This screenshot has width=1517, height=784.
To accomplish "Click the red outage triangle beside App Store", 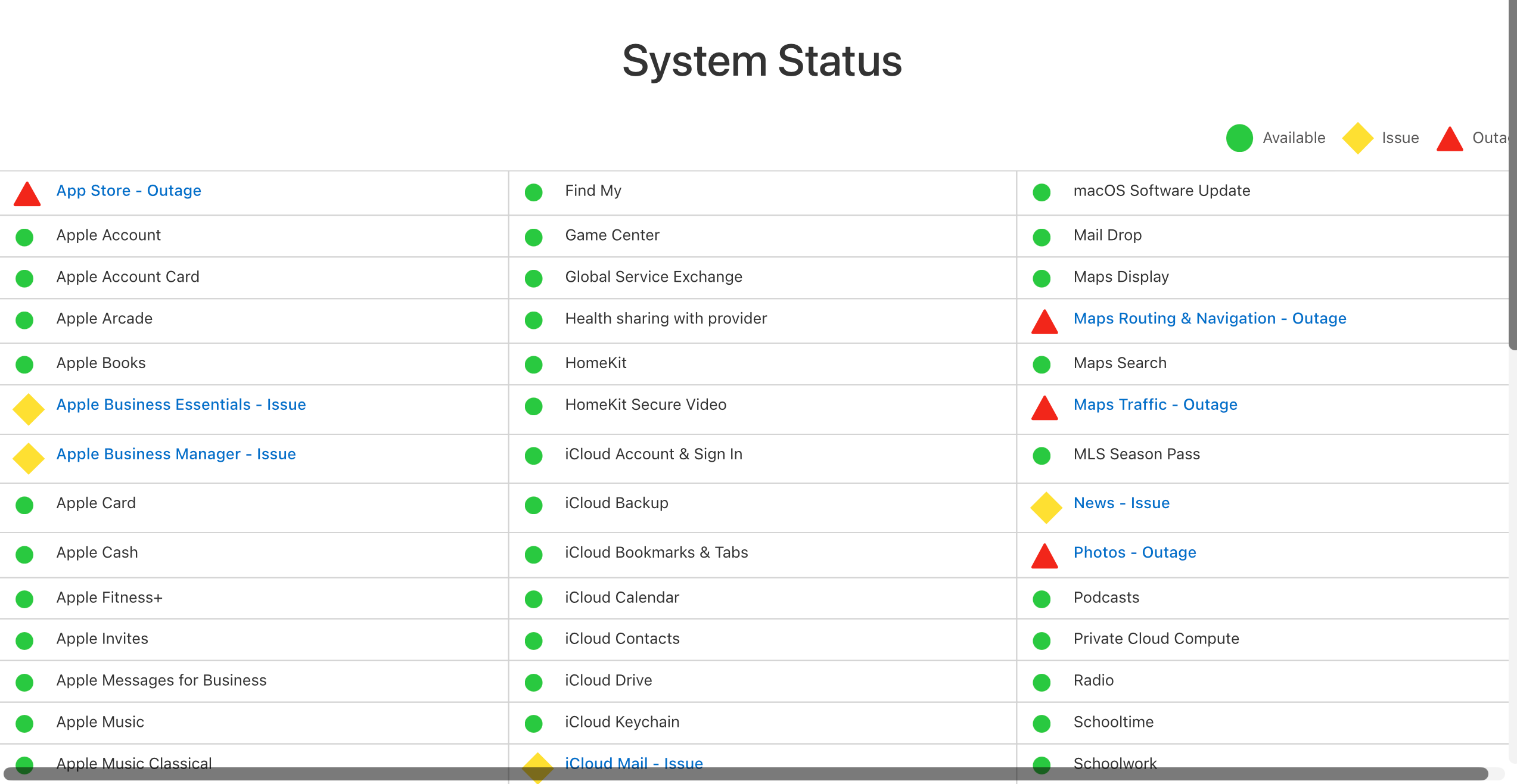I will (27, 195).
